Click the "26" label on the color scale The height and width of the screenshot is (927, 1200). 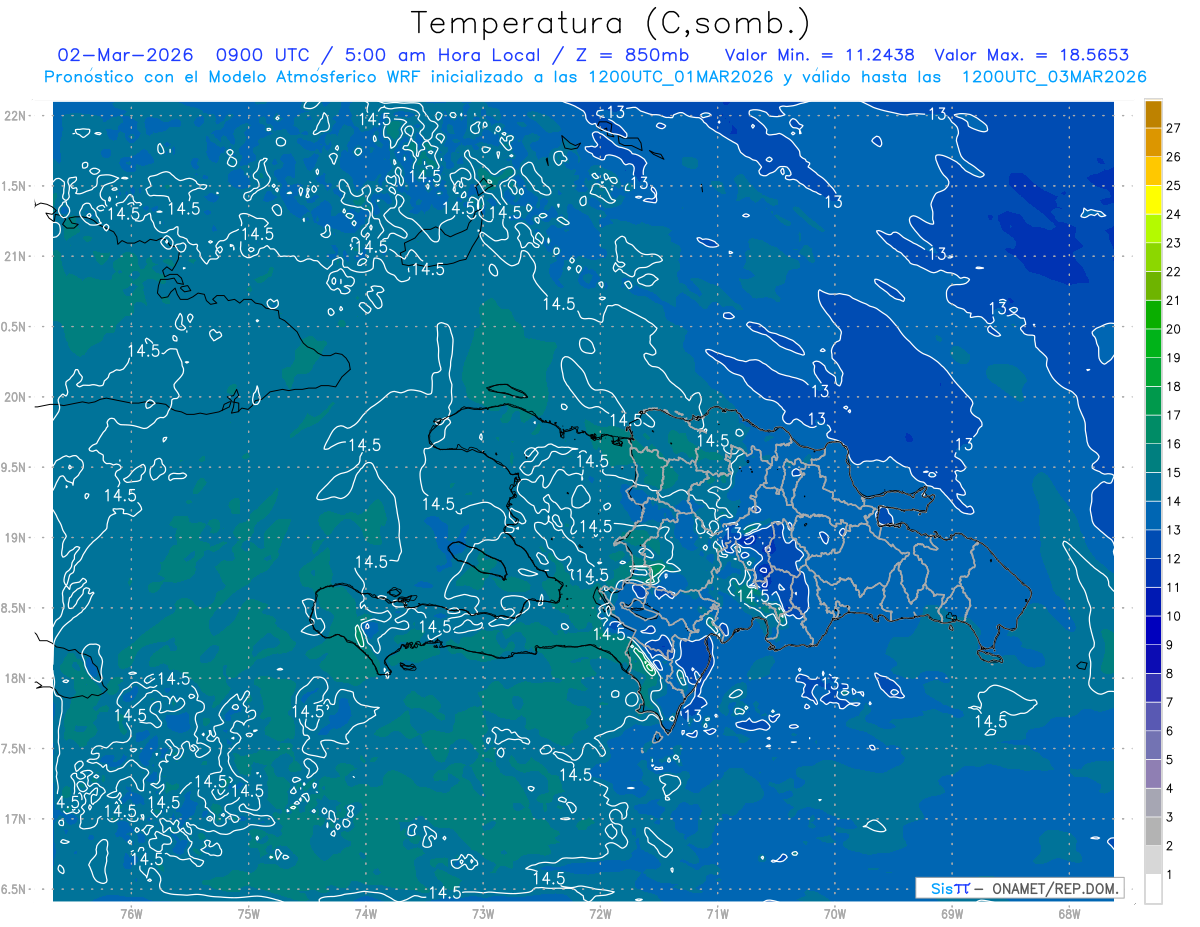coord(1173,157)
